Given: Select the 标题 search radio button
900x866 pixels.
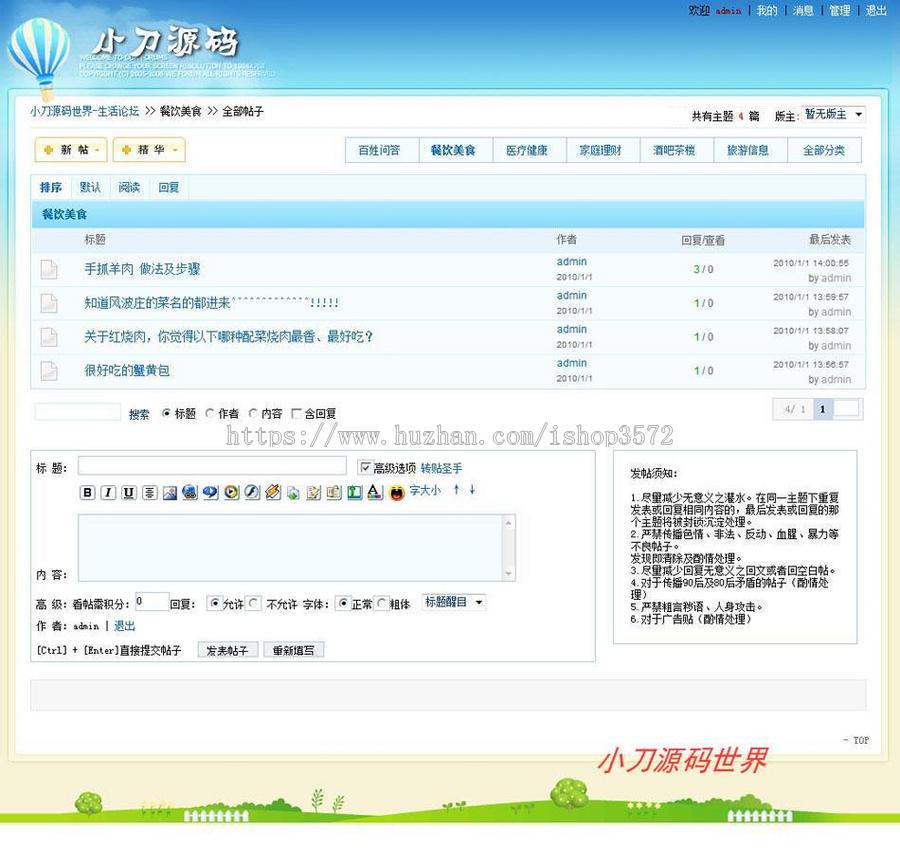Looking at the screenshot, I should coord(166,413).
